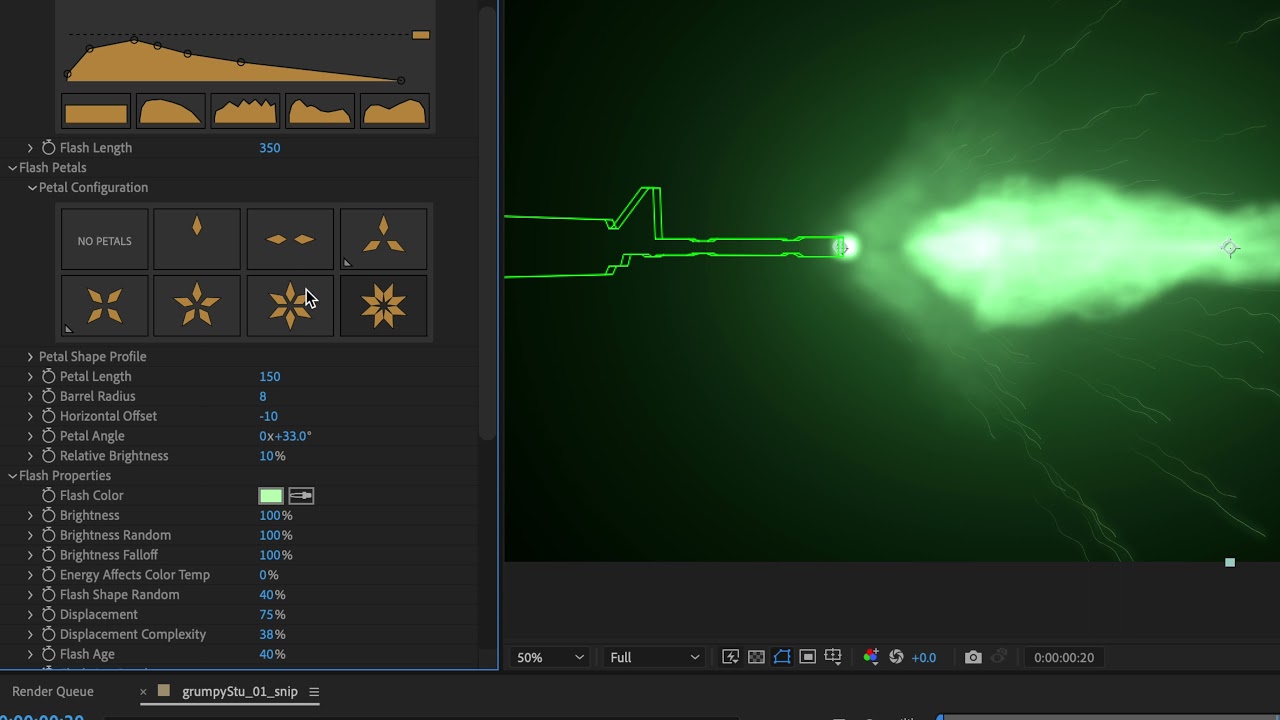This screenshot has width=1280, height=720.
Task: Select the two-petal configuration
Action: click(290, 240)
